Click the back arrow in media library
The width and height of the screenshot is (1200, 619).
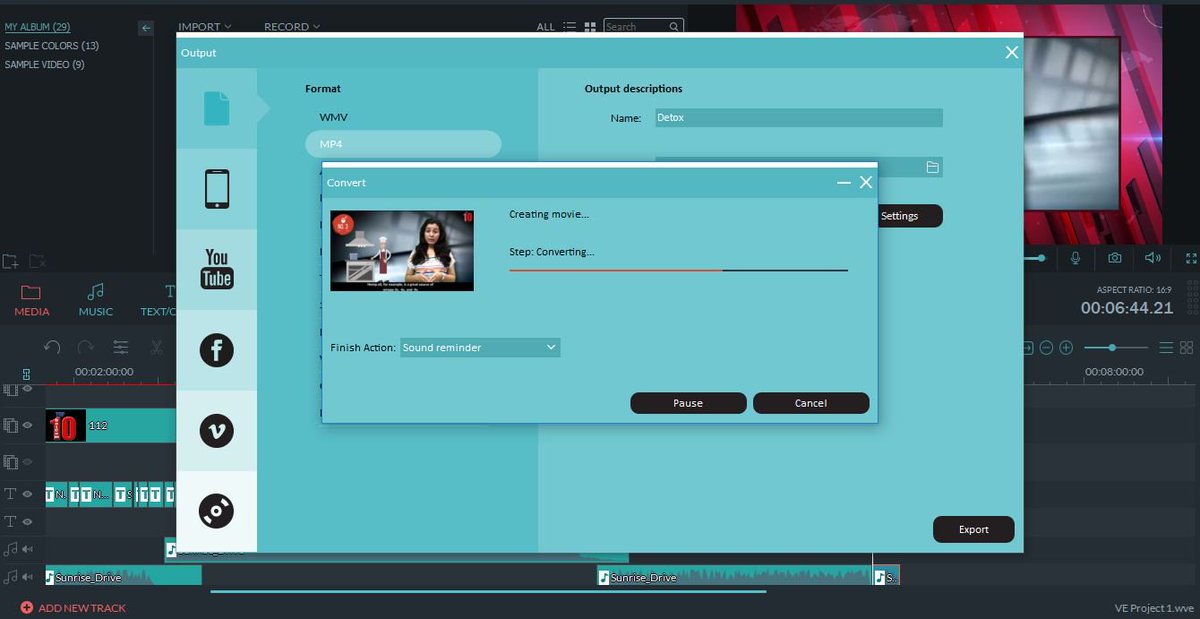(146, 28)
